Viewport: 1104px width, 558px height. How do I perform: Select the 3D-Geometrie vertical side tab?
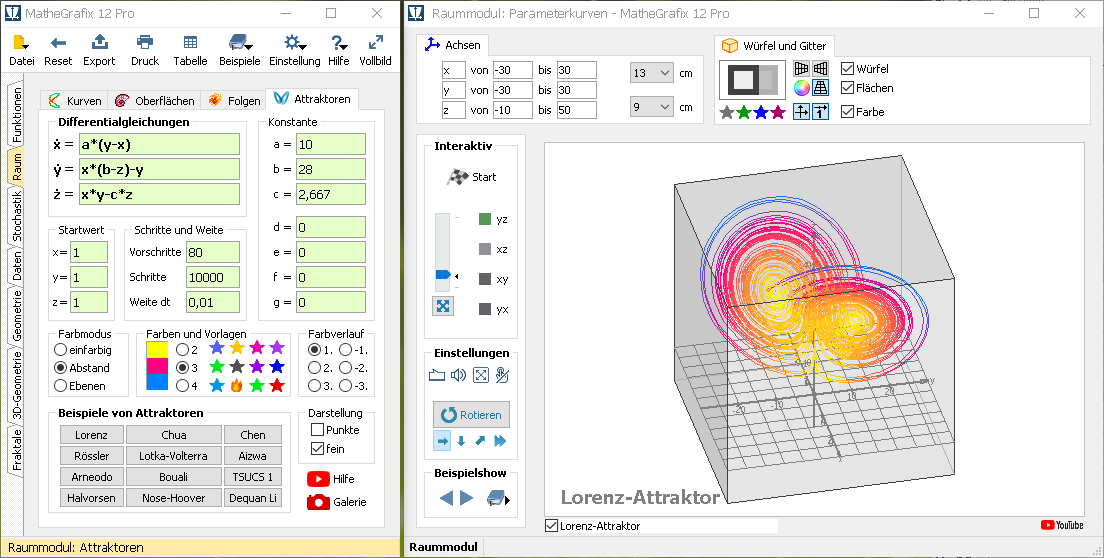[16, 386]
